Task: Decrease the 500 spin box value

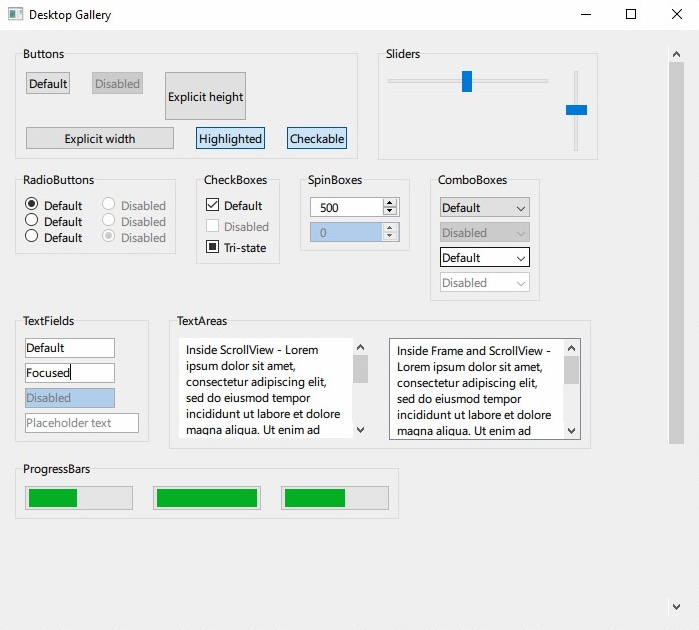Action: tap(390, 212)
